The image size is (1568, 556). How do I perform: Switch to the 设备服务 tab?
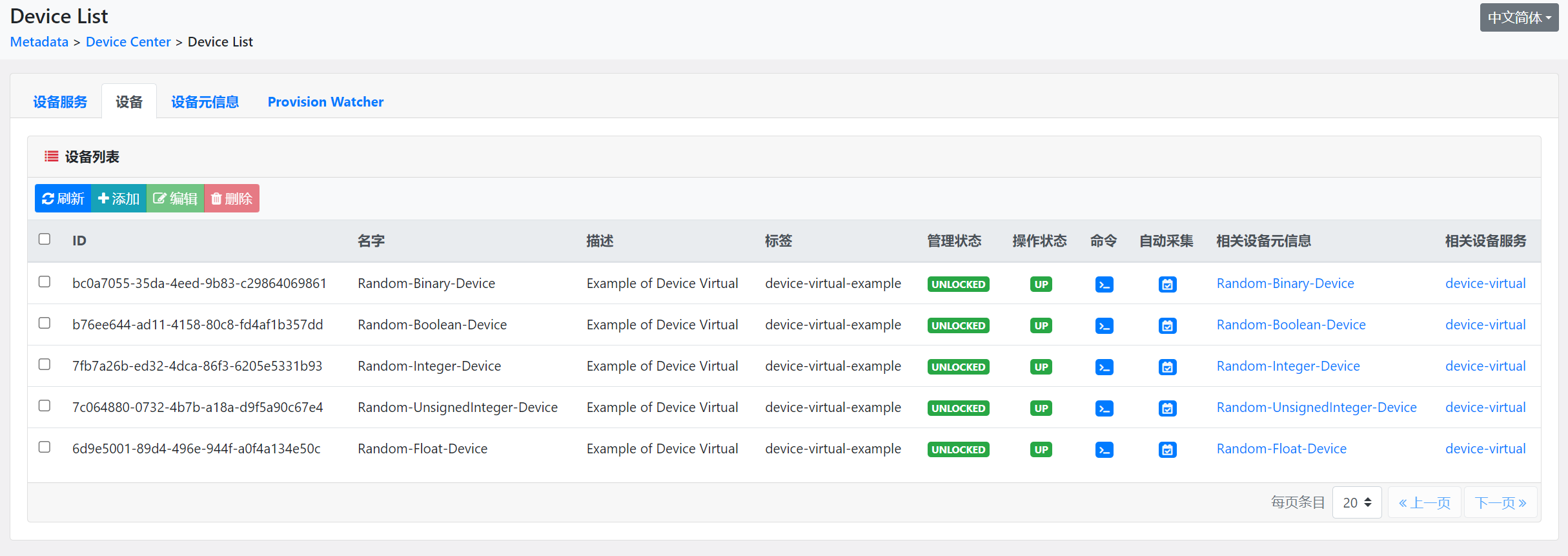pos(60,102)
